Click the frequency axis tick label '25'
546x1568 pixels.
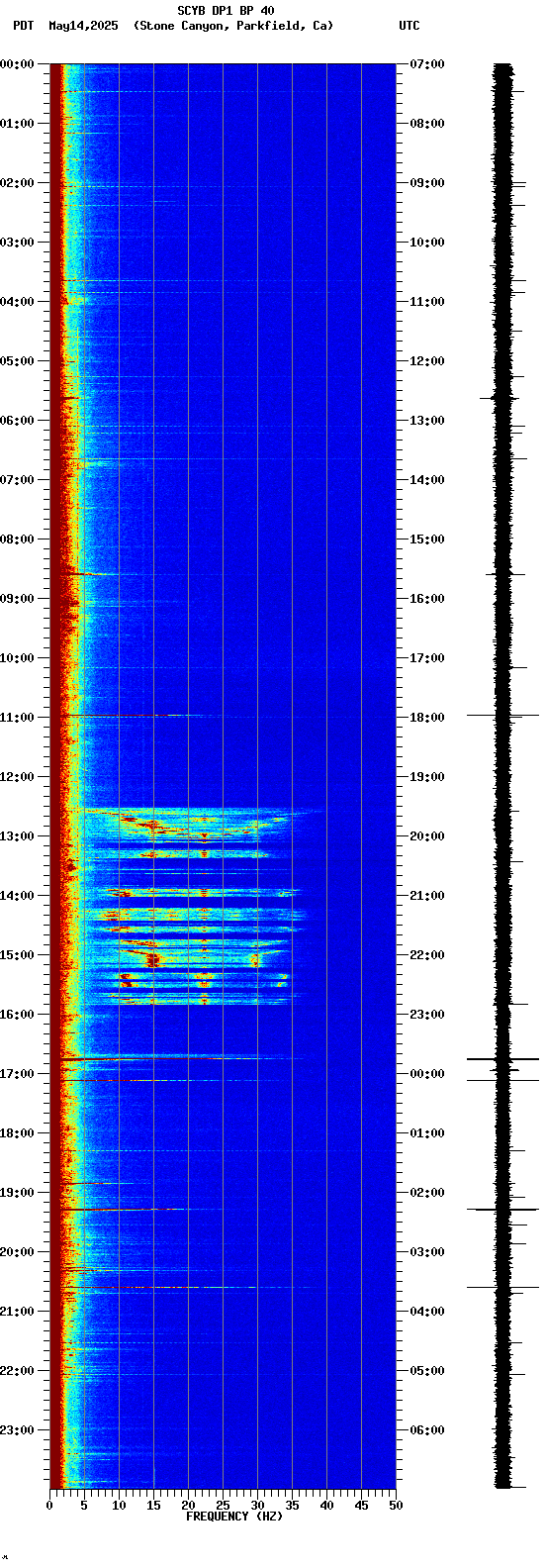223,1506
